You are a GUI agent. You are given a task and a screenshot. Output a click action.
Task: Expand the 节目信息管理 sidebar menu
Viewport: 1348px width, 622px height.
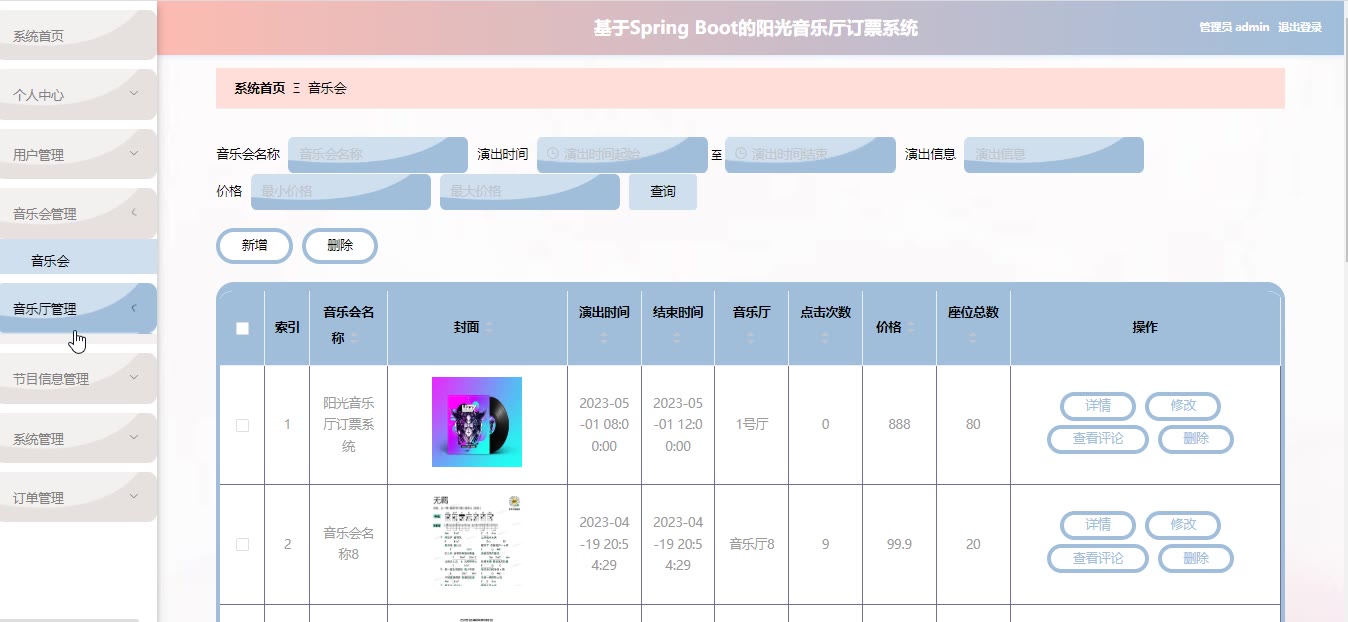click(x=78, y=379)
